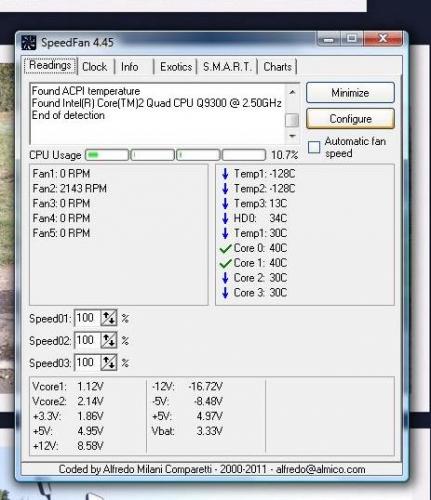Click the Minimize button
This screenshot has height=500, width=431.
click(350, 93)
